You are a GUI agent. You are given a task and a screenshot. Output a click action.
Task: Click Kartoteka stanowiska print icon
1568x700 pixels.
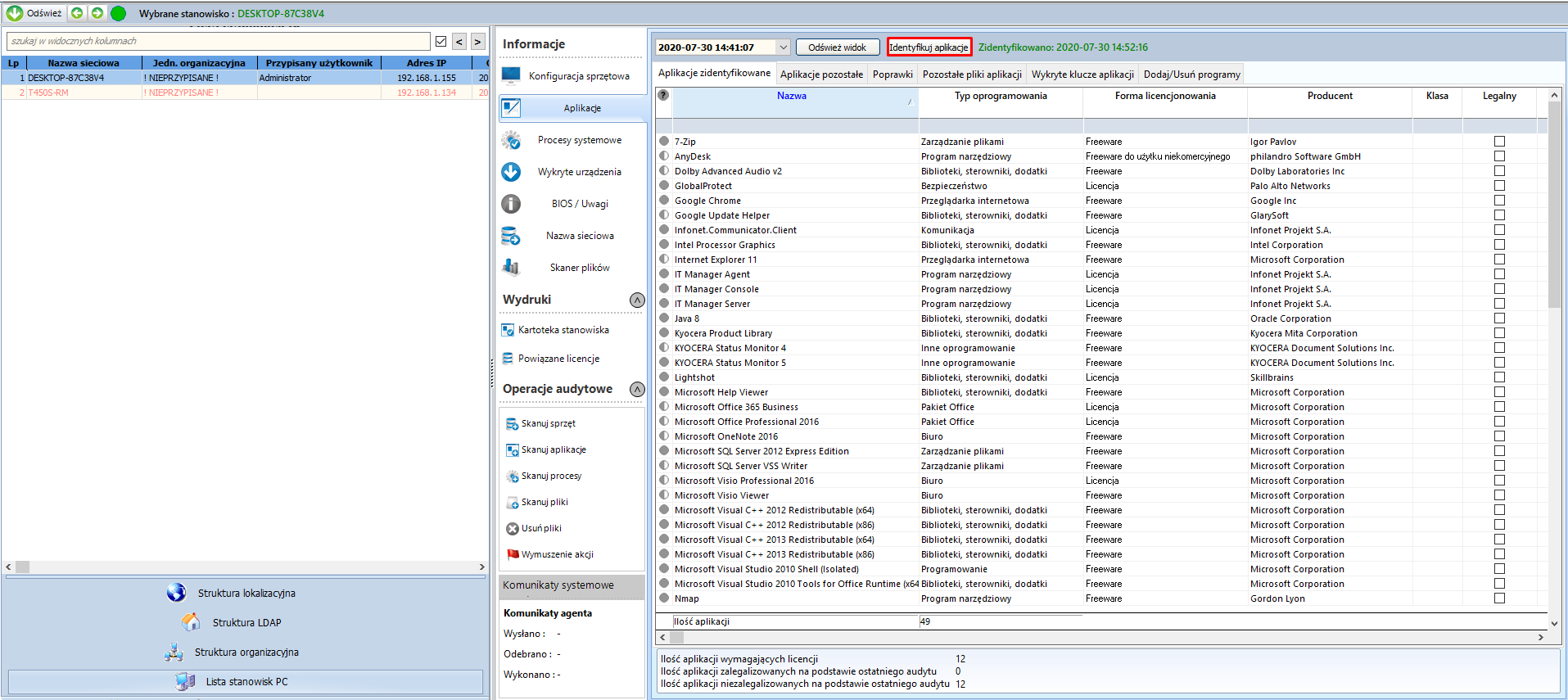508,330
